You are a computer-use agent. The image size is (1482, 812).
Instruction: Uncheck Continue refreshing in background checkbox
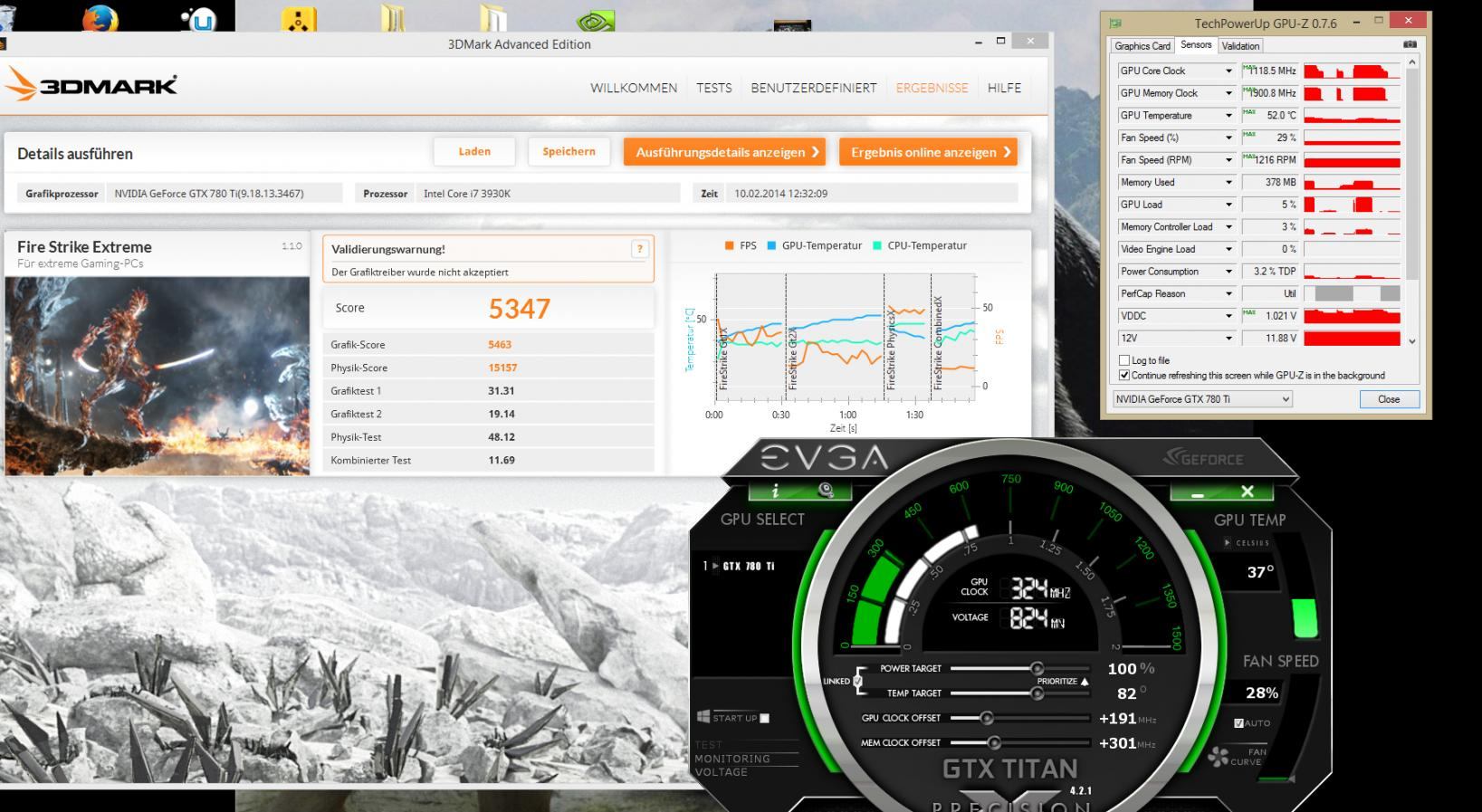[x=1124, y=375]
